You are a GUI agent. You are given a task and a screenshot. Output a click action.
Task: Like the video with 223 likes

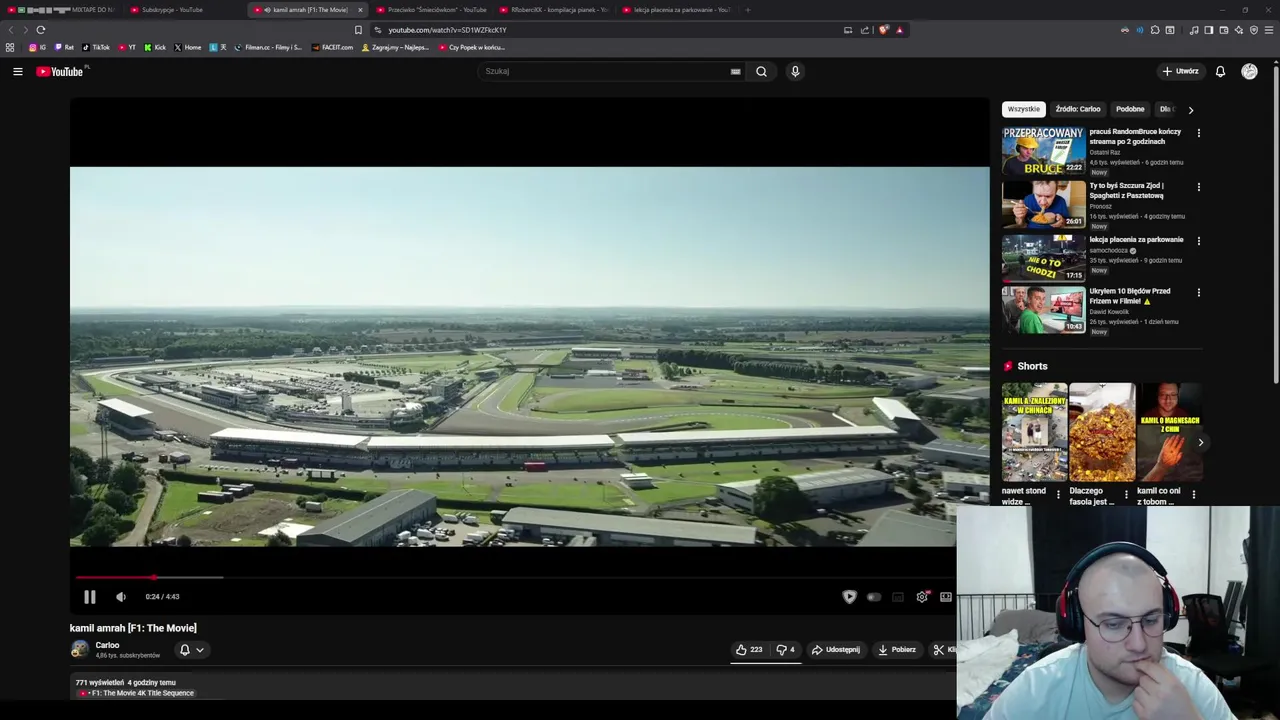tap(749, 650)
